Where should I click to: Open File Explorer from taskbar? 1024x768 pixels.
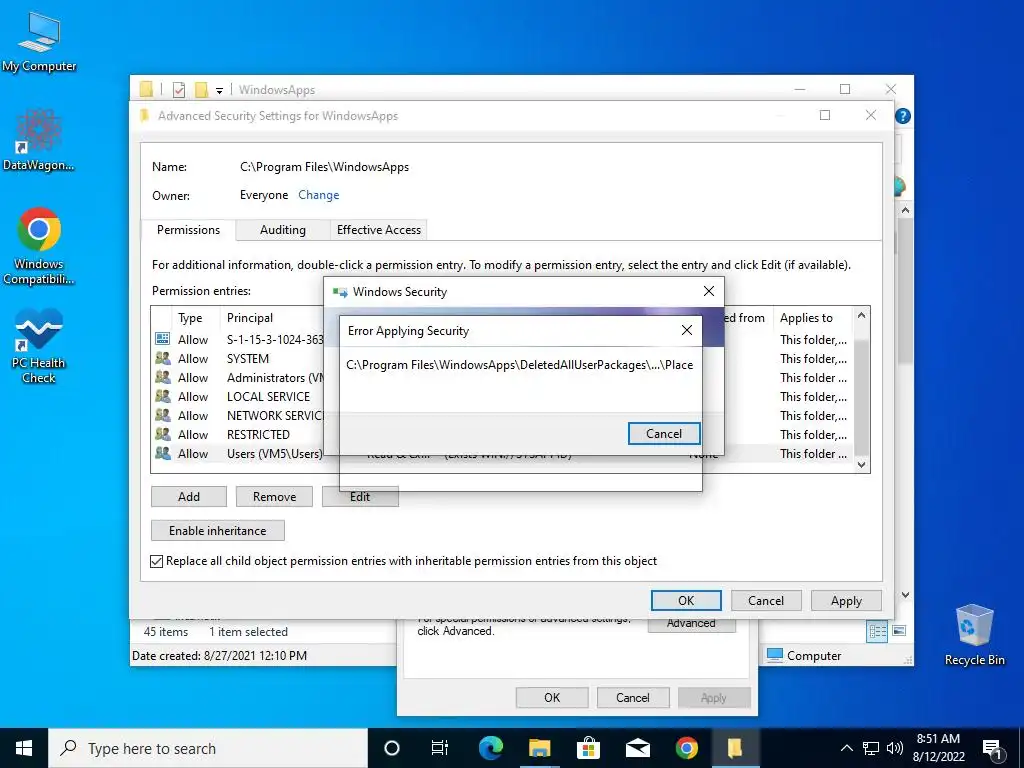(539, 748)
